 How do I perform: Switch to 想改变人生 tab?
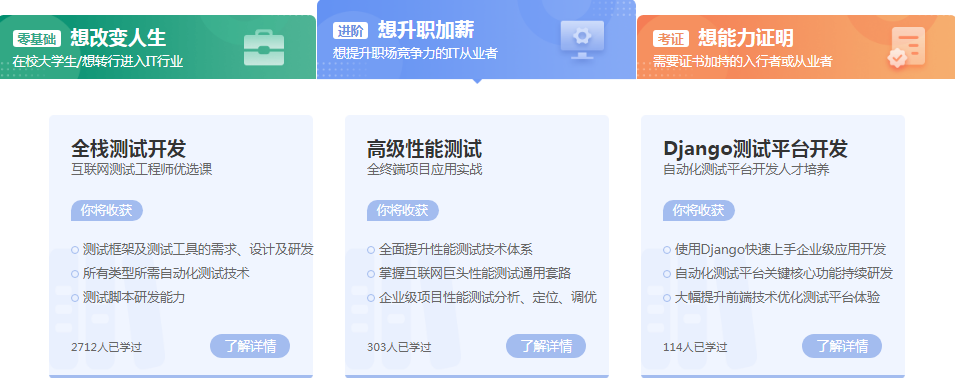tap(158, 47)
